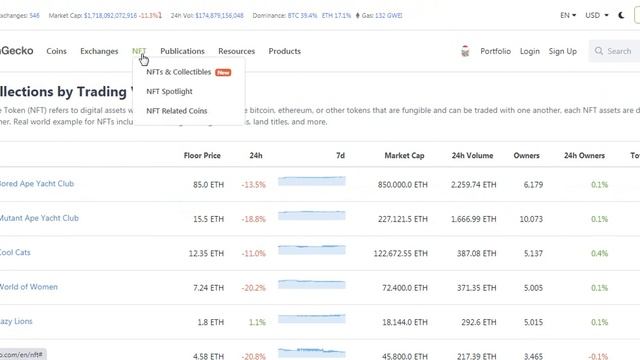Screen dimensions: 640x360
Task: Sort table by Owners column
Action: pyautogui.click(x=527, y=156)
